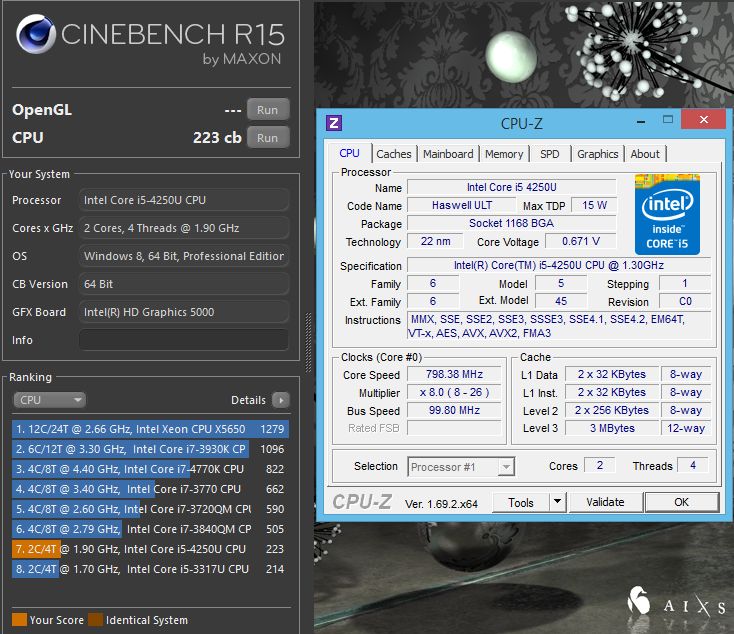Open the Processor #1 selection dropdown
The height and width of the screenshot is (634, 734).
pos(461,467)
